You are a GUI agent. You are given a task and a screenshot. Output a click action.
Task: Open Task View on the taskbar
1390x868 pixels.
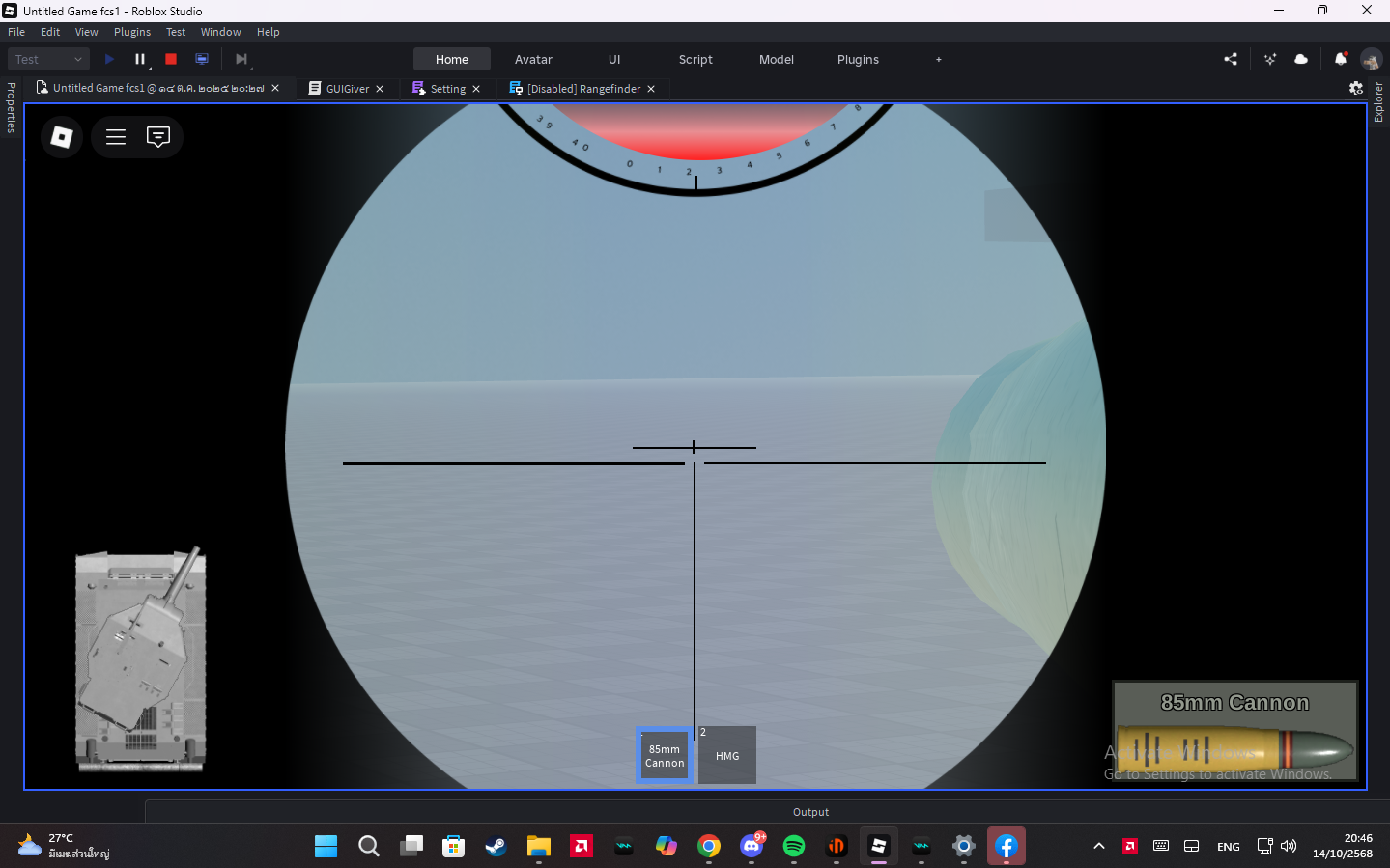point(411,846)
